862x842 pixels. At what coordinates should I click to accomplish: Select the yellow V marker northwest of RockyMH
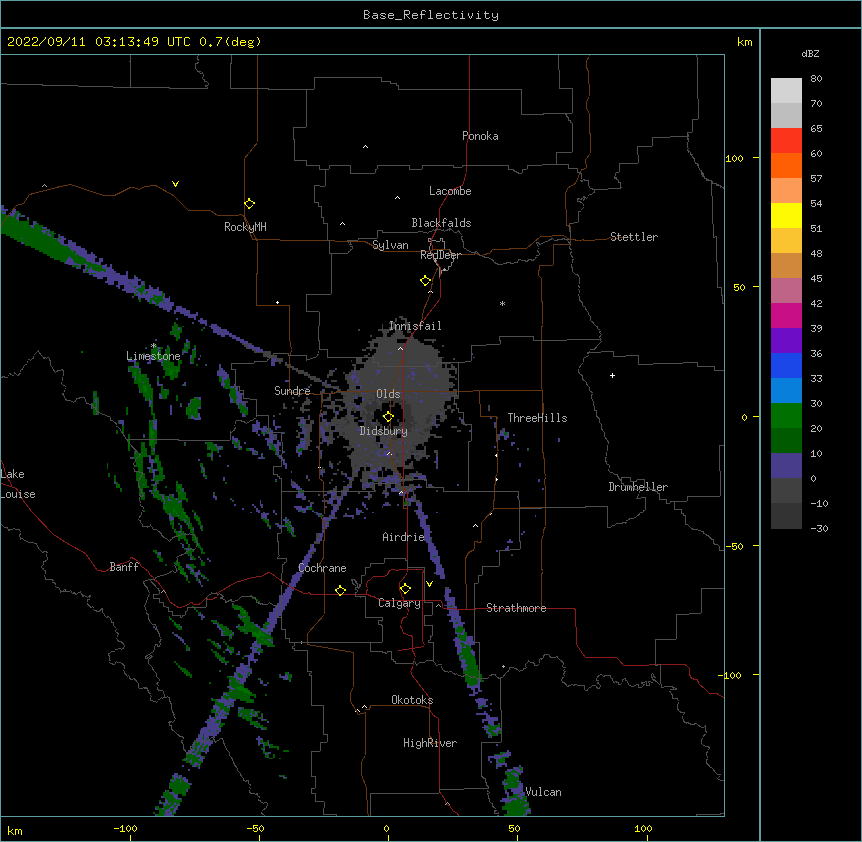pos(175,184)
